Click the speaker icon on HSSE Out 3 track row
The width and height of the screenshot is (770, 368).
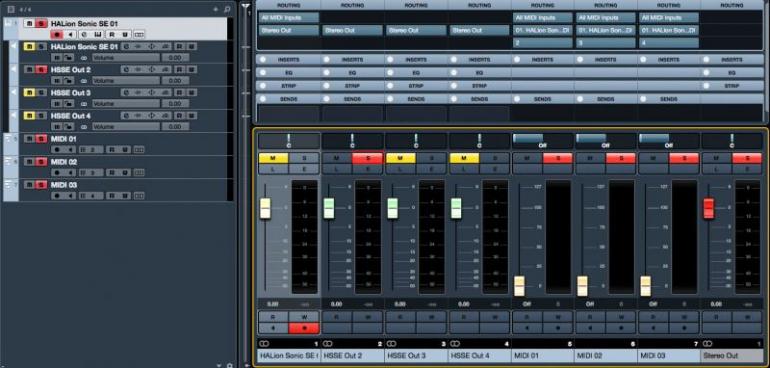tap(14, 93)
